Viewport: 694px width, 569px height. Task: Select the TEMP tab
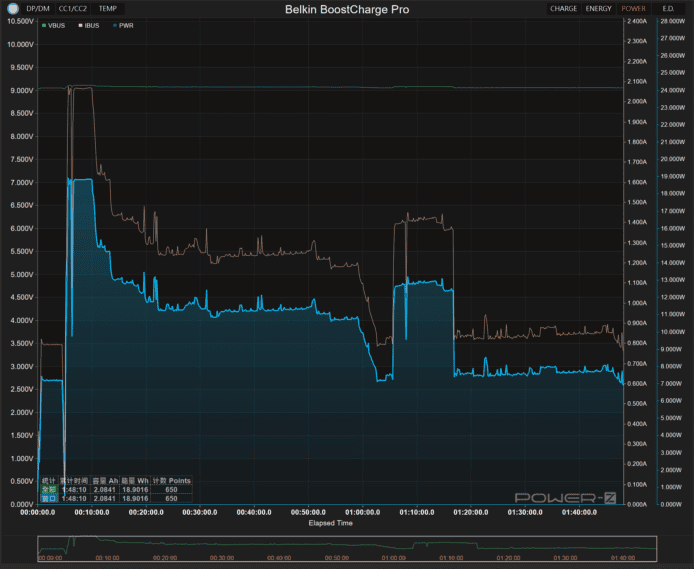(107, 9)
